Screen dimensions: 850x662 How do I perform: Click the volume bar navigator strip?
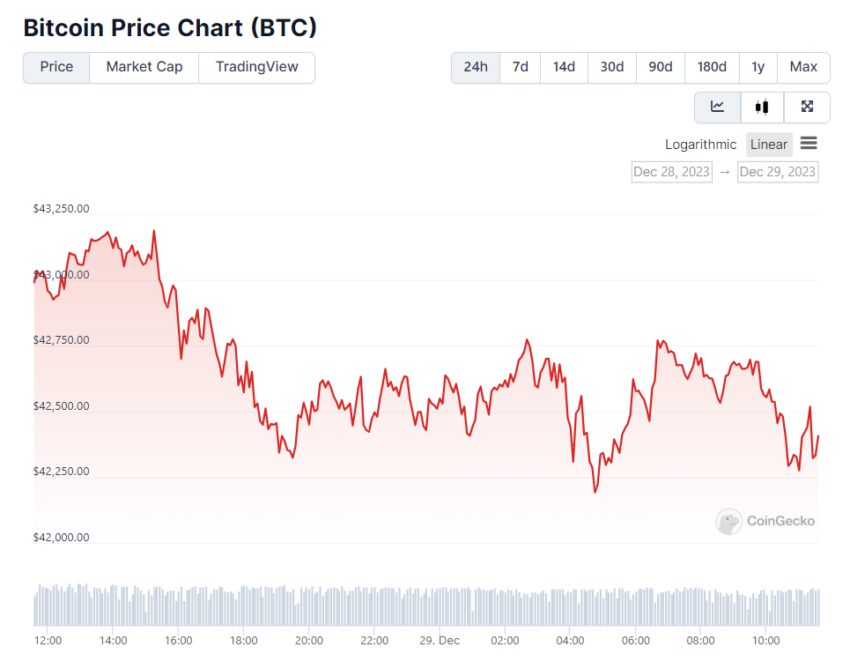tap(426, 606)
